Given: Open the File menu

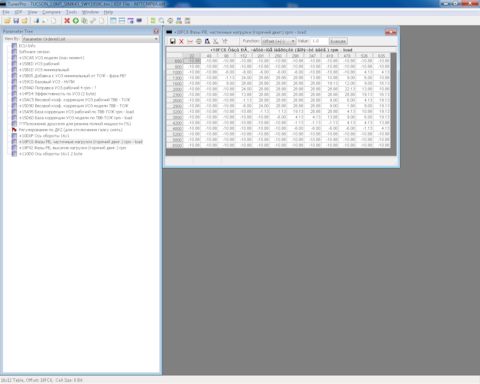Looking at the screenshot, I should [6, 12].
